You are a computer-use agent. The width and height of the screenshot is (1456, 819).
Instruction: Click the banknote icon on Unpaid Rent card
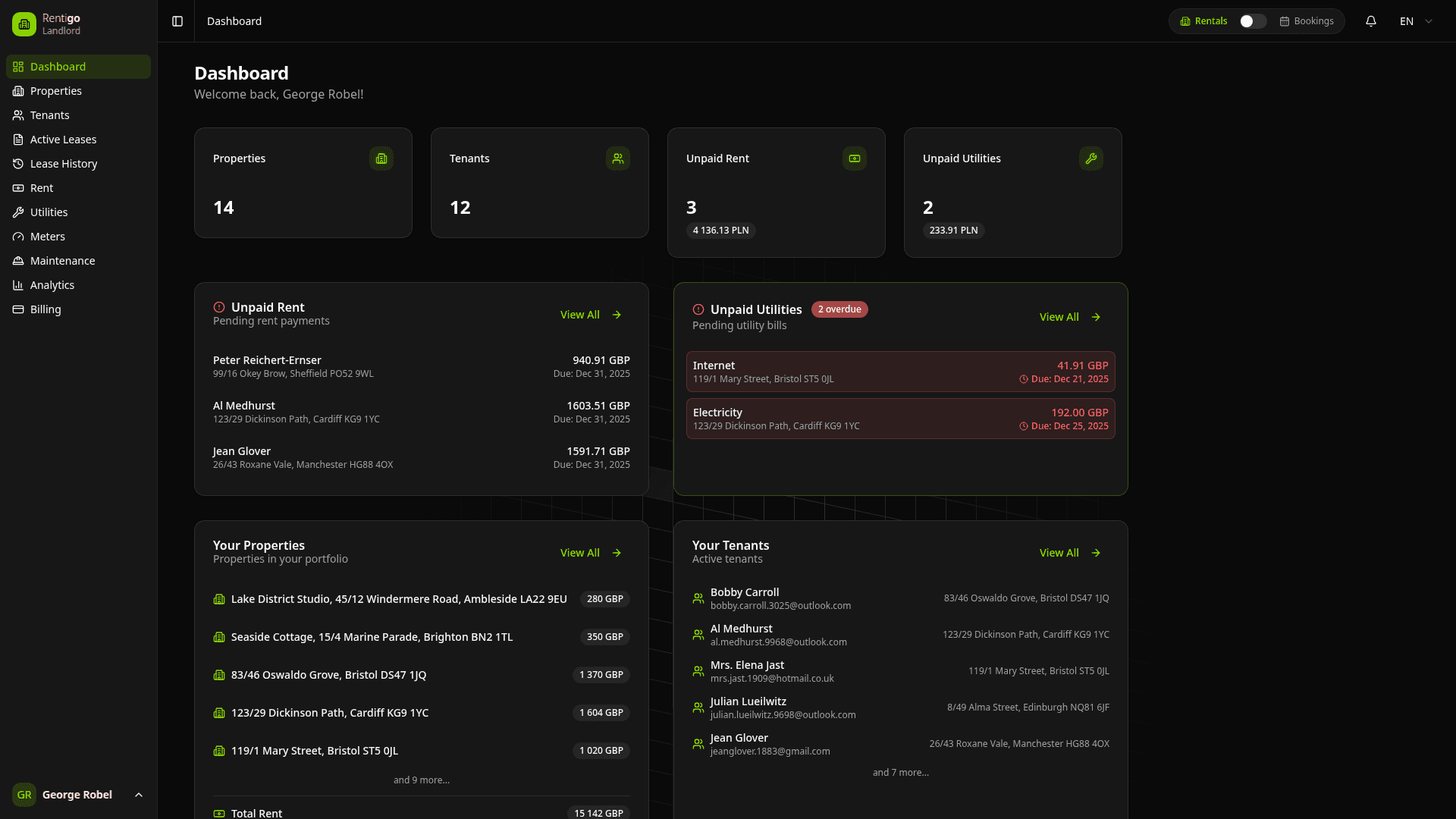coord(855,158)
